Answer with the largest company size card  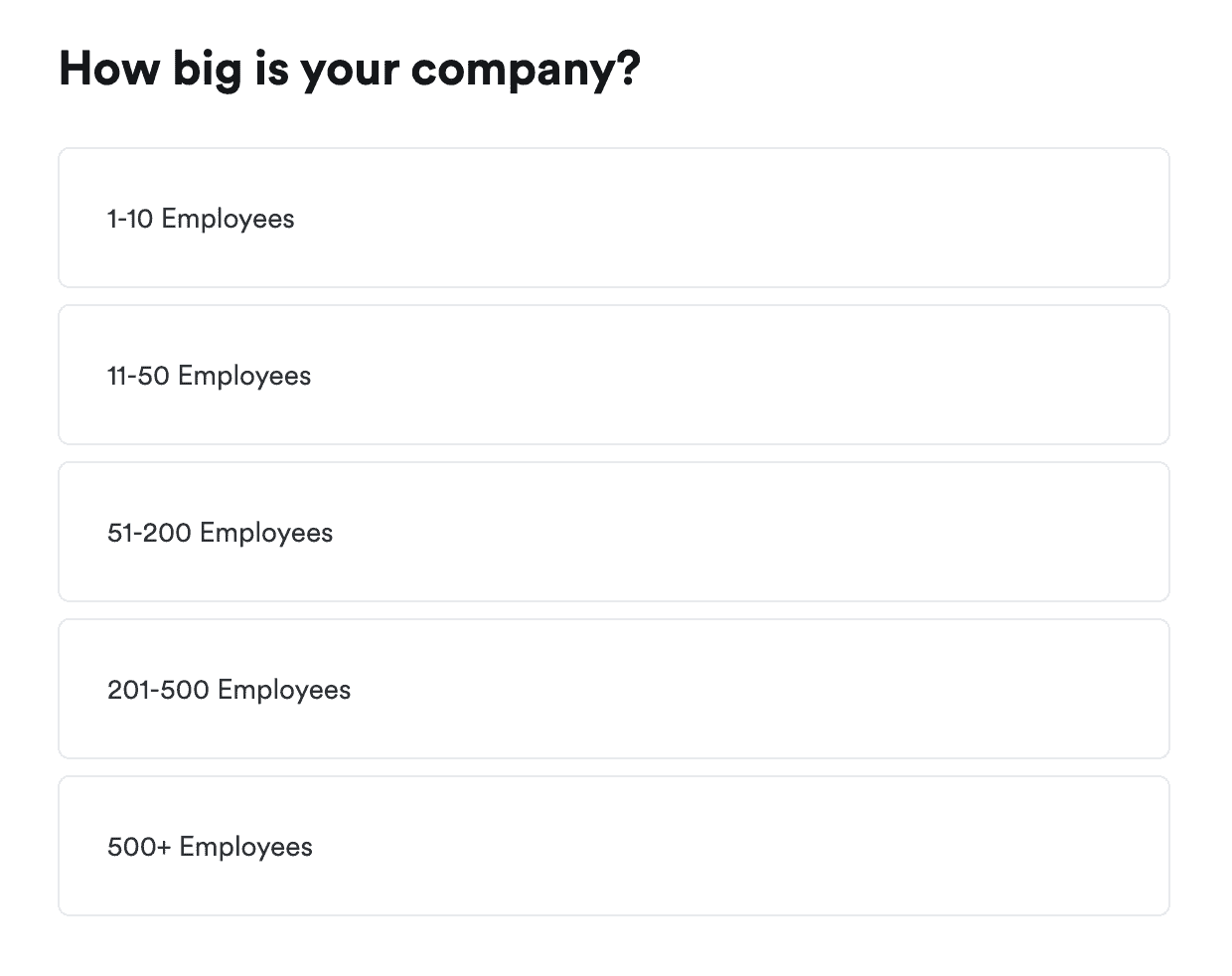point(613,847)
